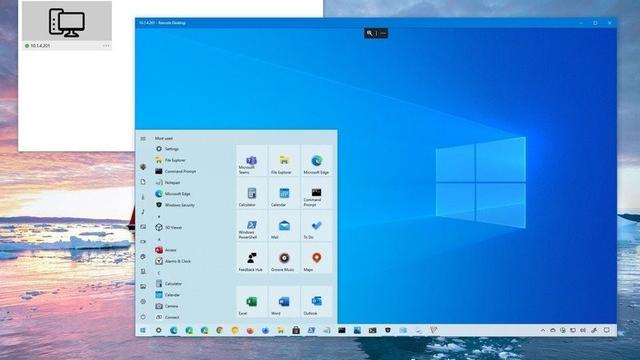Viewport: 640px width, 360px height.
Task: Open the Feedback Hub tile
Action: pos(251,258)
